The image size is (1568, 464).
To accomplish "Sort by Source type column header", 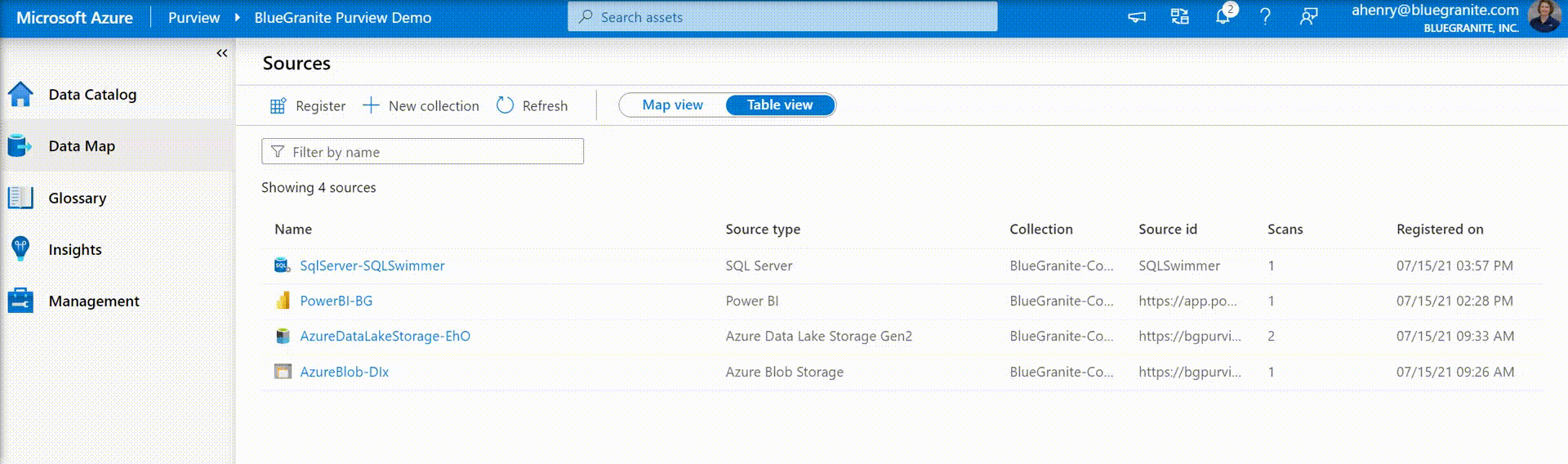I will (x=763, y=229).
